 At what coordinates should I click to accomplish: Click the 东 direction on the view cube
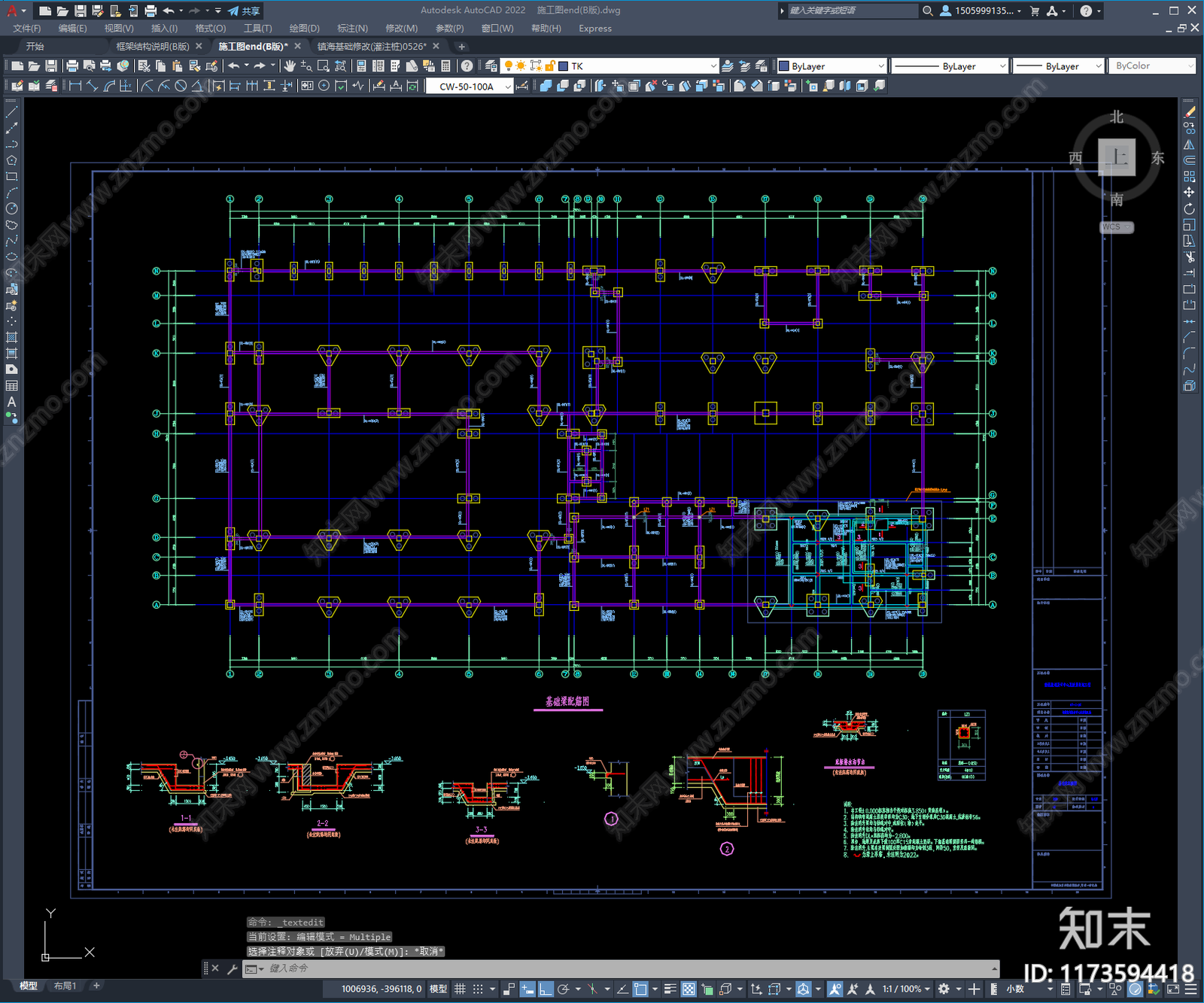1157,158
